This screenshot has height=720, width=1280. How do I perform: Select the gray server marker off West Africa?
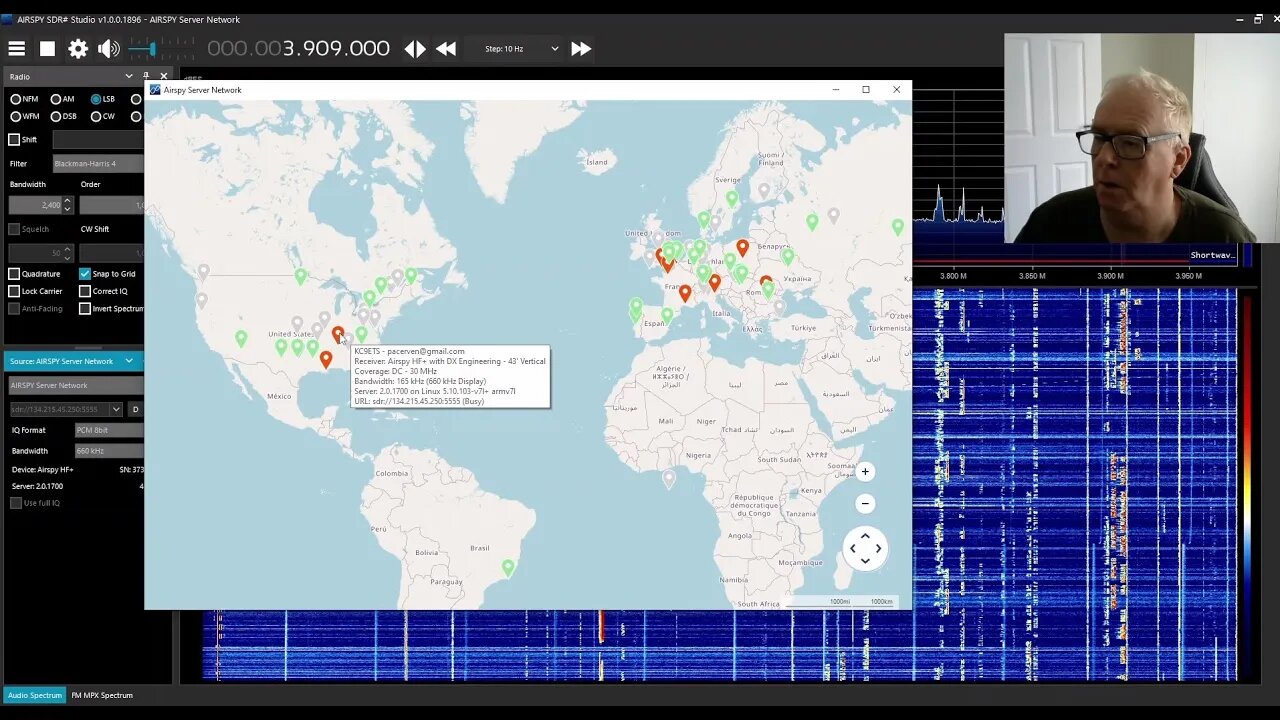coord(669,479)
